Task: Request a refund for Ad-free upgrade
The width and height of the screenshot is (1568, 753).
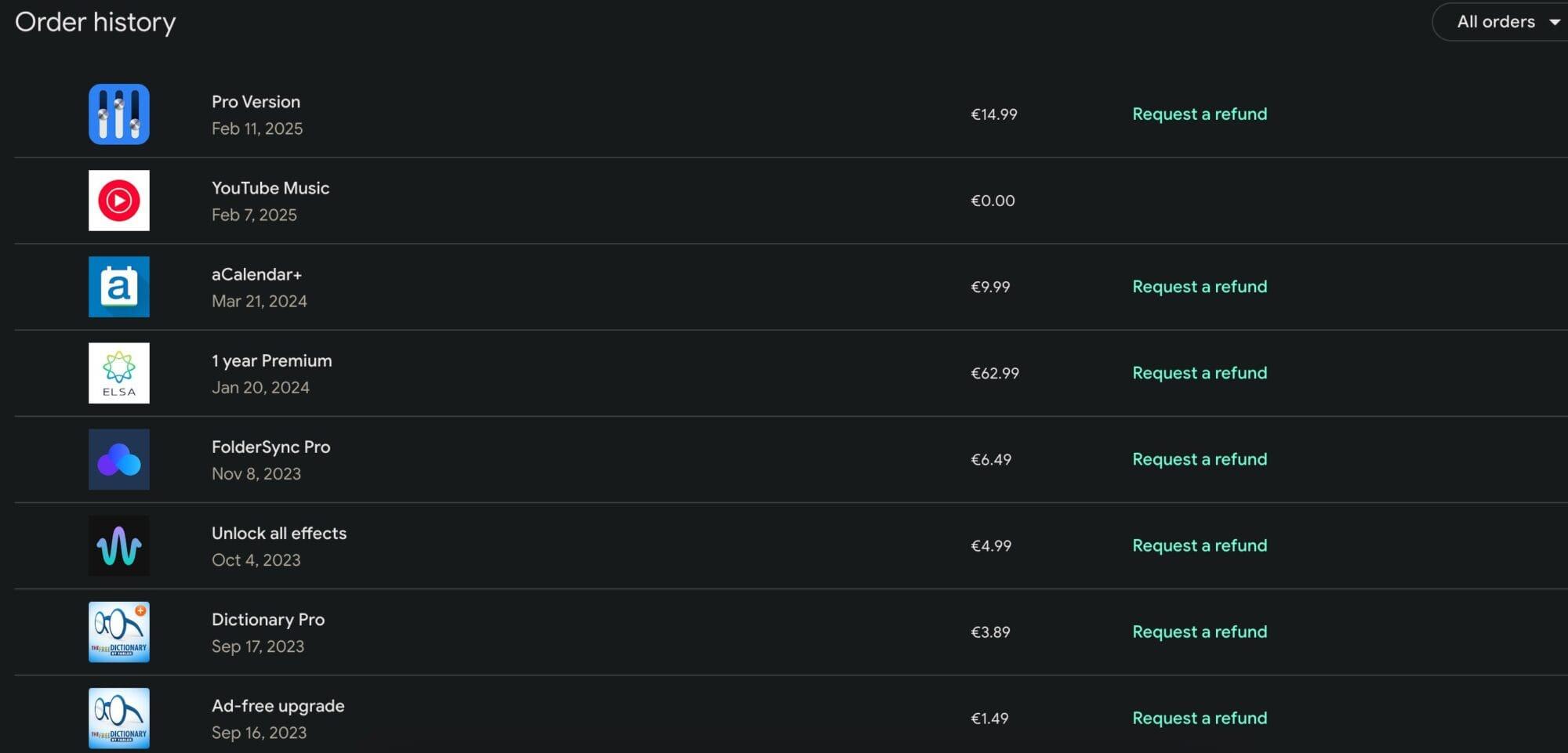Action: coord(1200,718)
